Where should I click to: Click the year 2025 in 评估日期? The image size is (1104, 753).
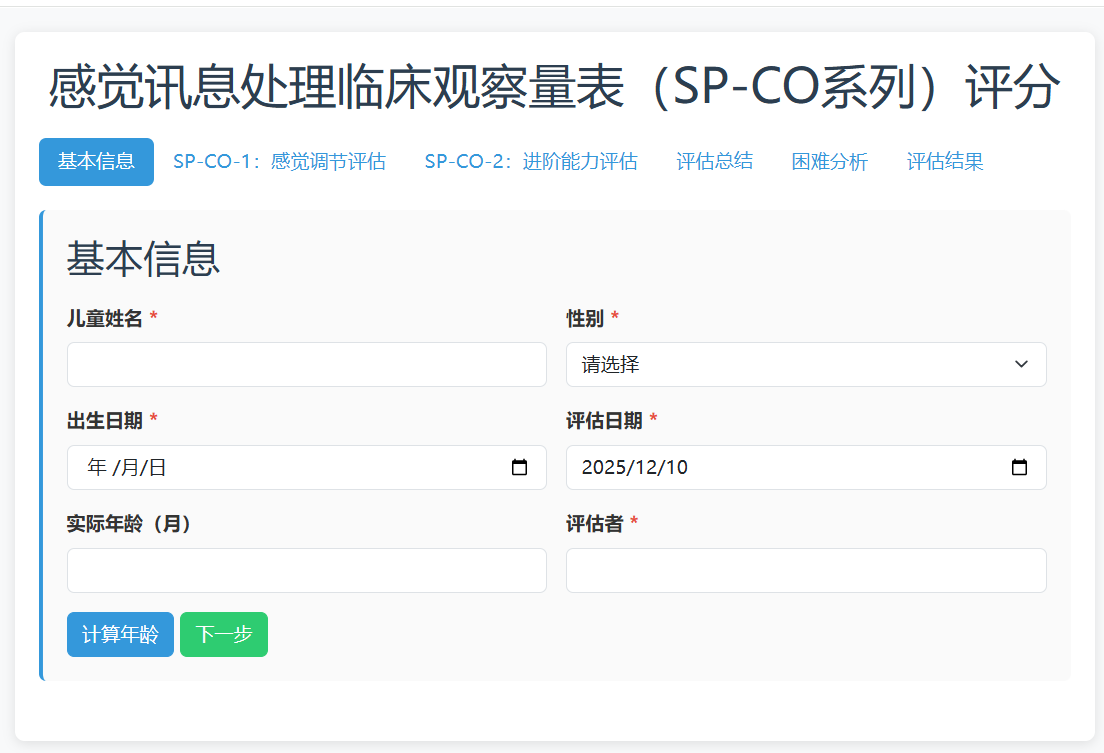(x=602, y=467)
